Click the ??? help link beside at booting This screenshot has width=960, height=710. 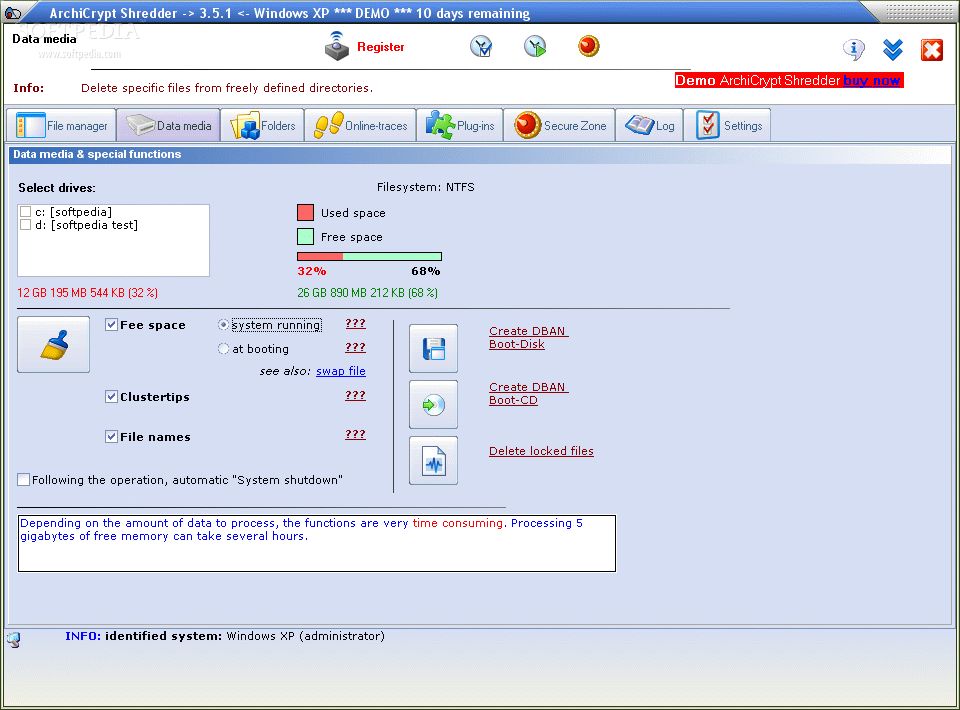[355, 347]
